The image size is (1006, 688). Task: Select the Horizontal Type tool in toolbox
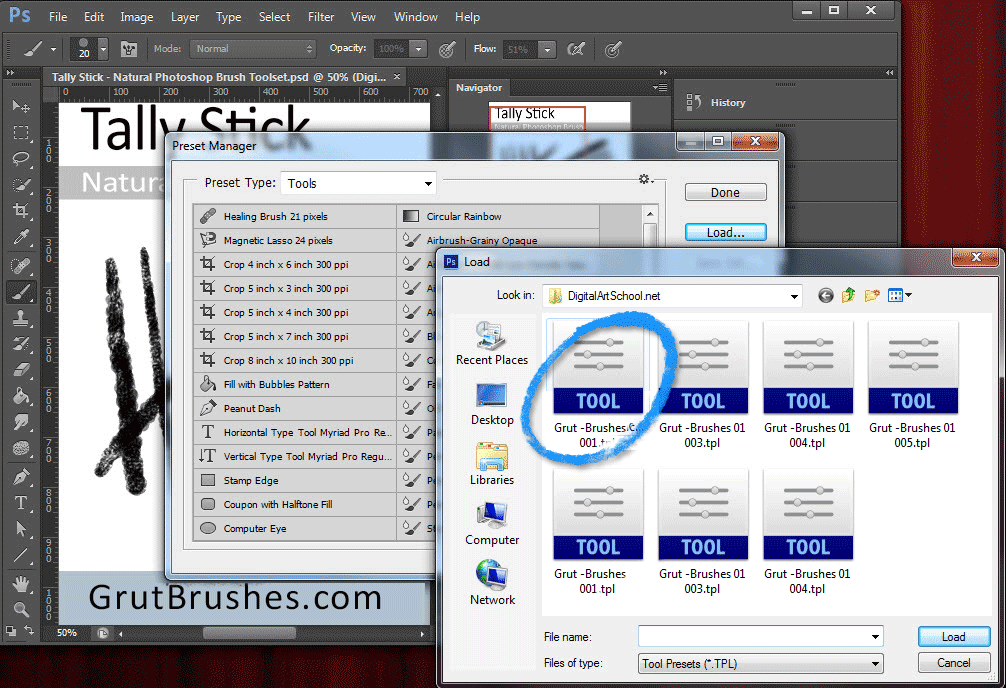(20, 503)
